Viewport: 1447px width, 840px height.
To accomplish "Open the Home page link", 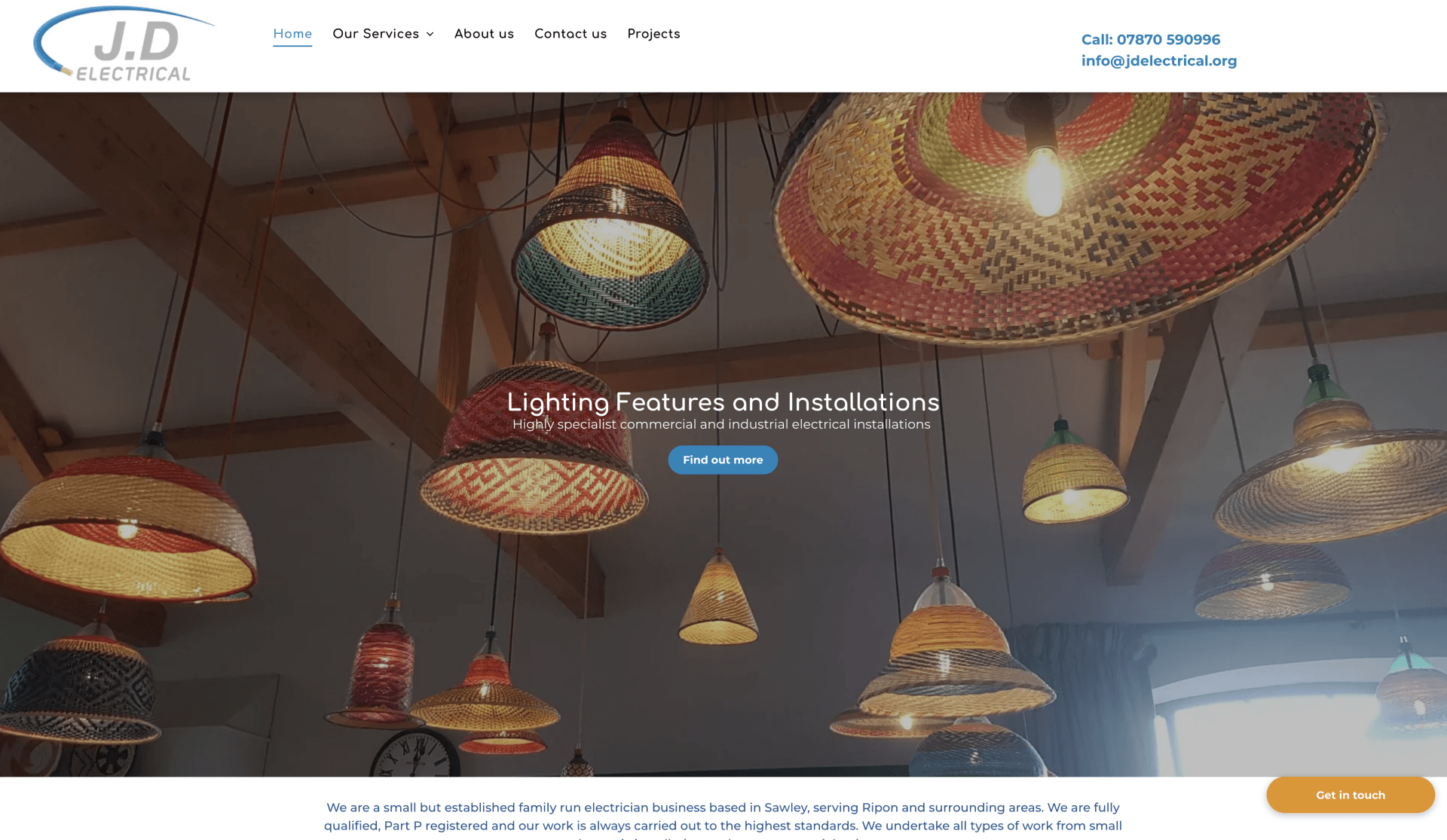I will click(292, 34).
